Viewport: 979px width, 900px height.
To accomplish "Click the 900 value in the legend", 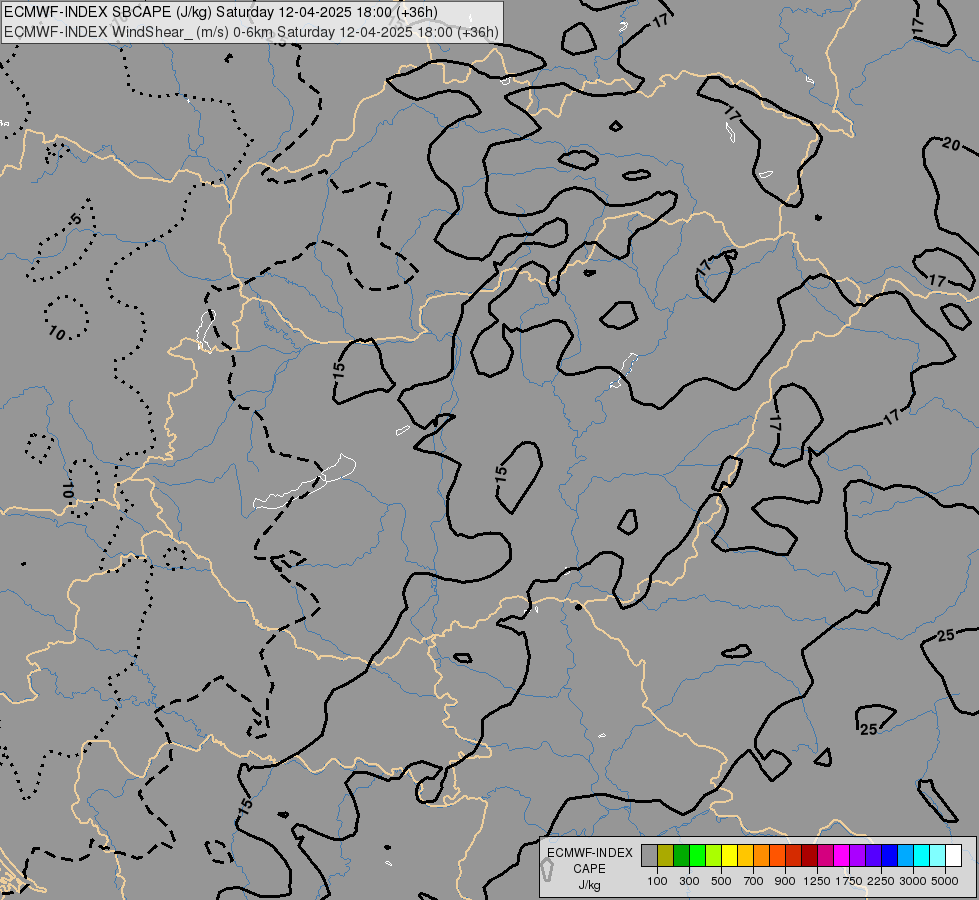I will (785, 881).
